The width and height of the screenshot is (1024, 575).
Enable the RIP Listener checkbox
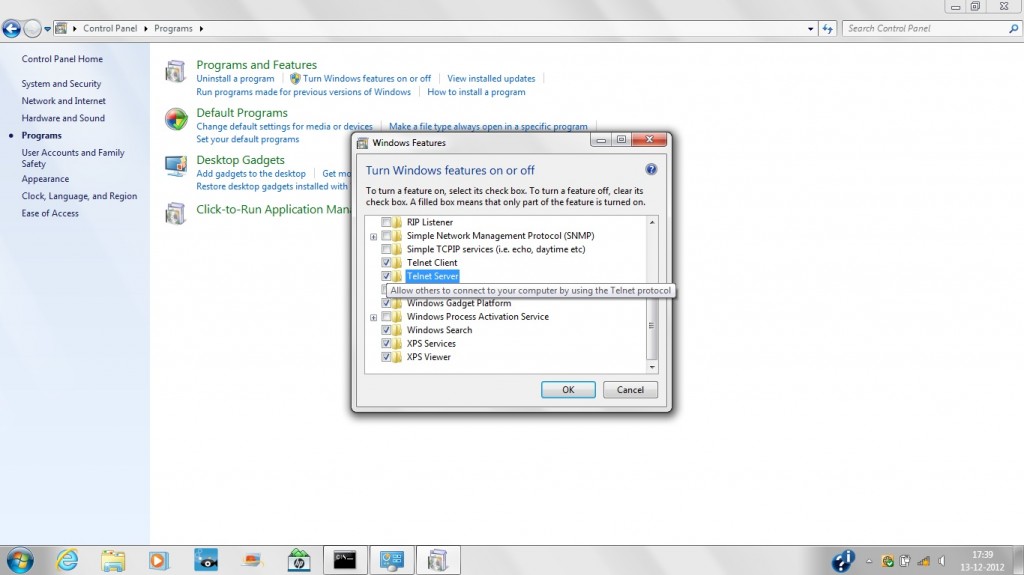386,222
